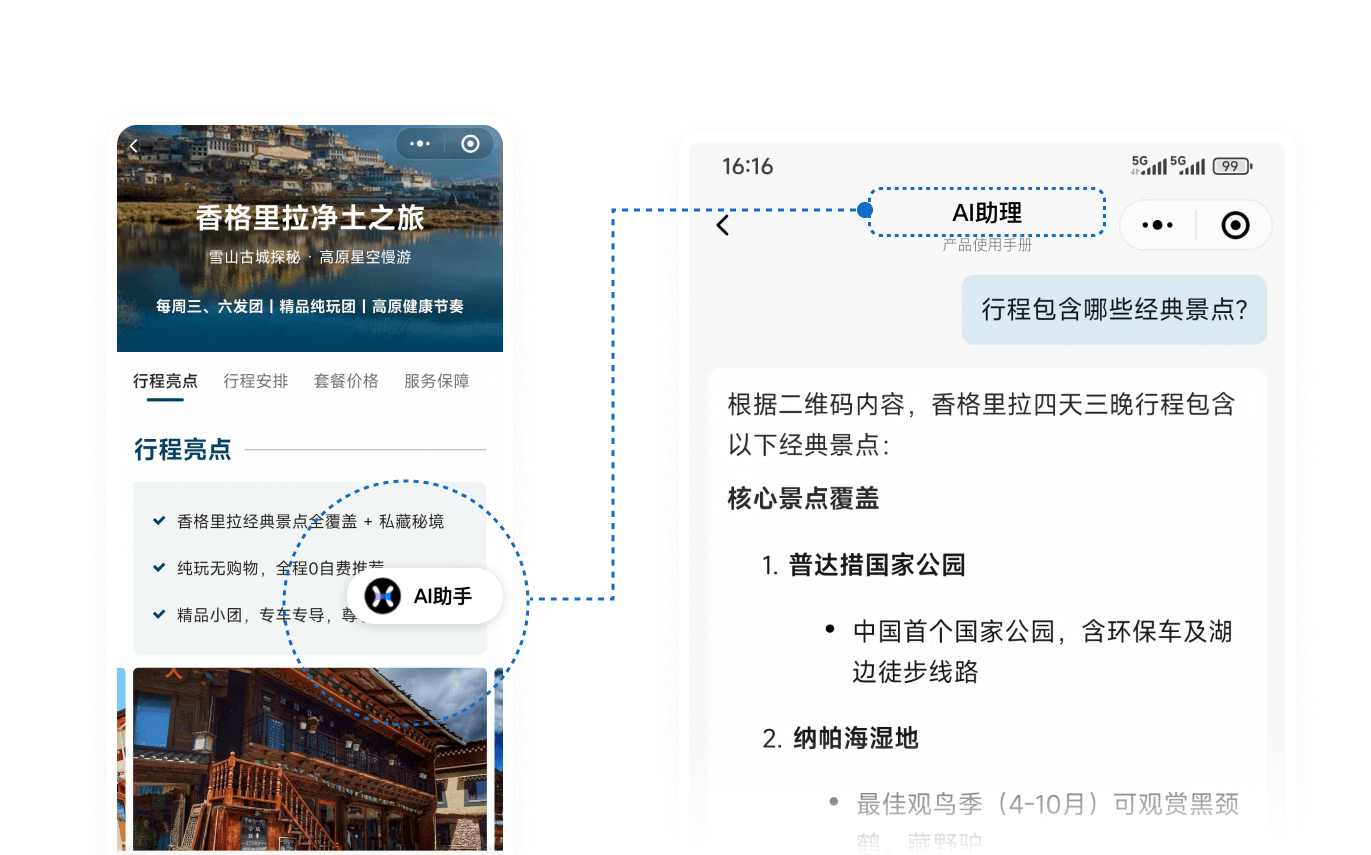Open the three-dot menu on the travel banner
Viewport: 1371px width, 855px height.
coord(420,144)
